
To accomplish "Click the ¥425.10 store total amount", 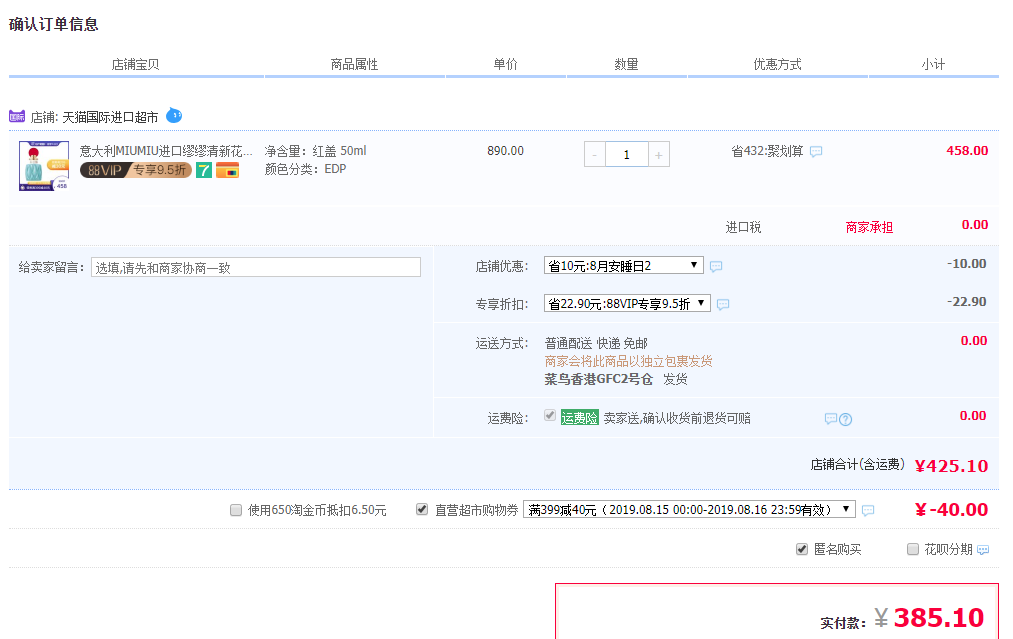I will 952,466.
